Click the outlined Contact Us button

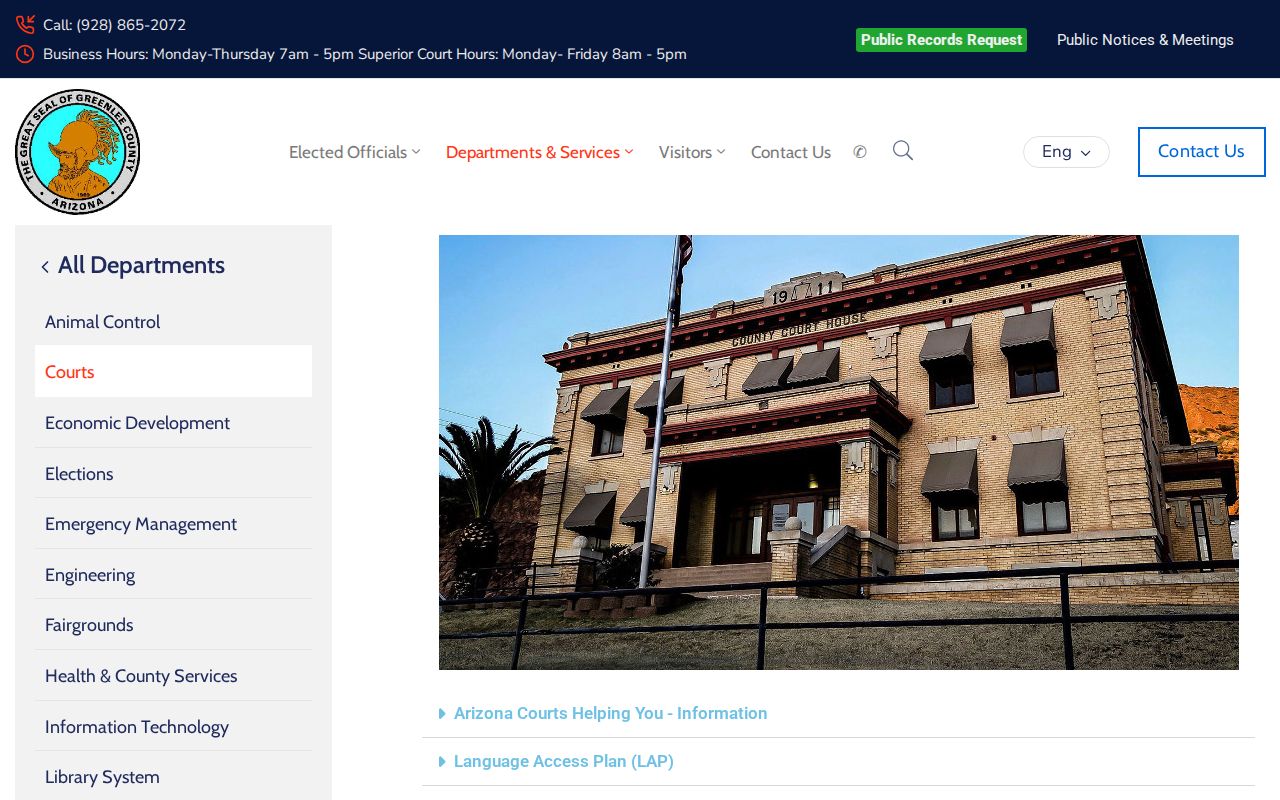coord(1202,152)
